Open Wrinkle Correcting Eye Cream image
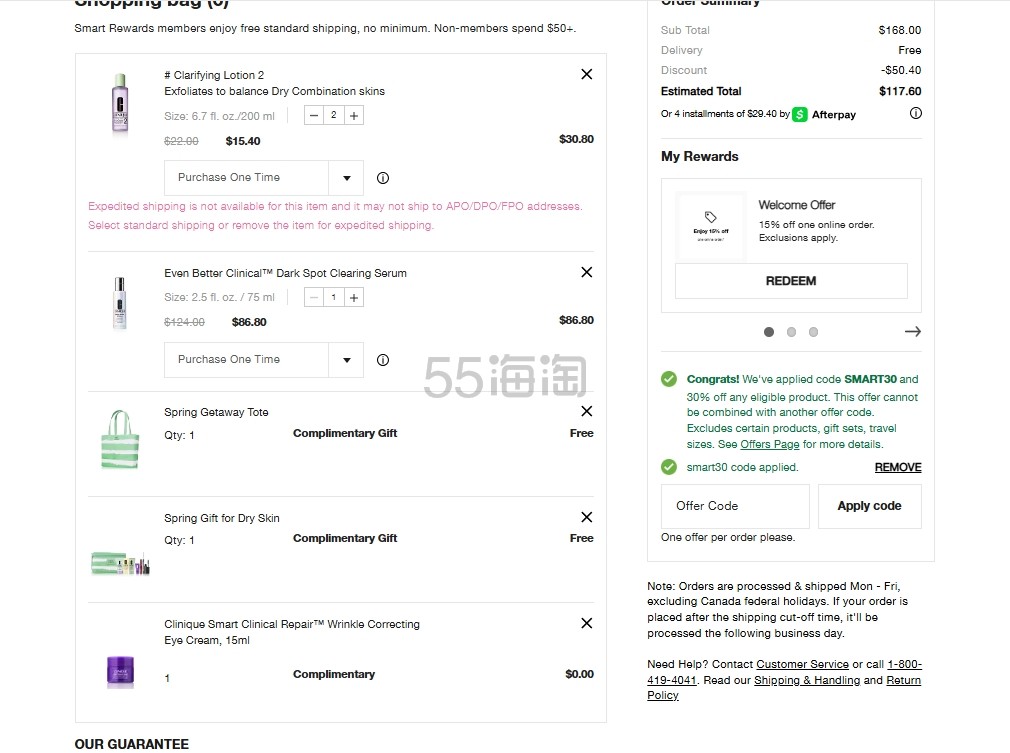 coord(120,672)
